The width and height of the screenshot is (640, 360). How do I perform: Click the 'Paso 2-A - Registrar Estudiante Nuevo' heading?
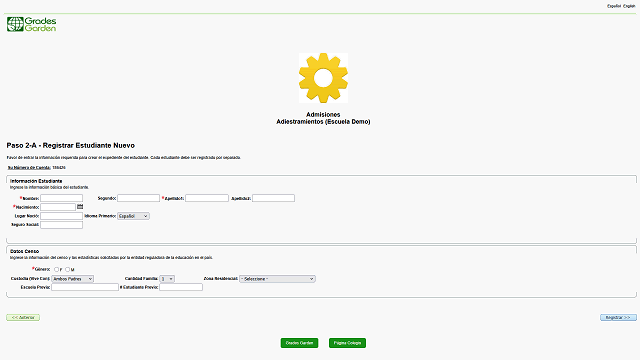pyautogui.click(x=71, y=145)
